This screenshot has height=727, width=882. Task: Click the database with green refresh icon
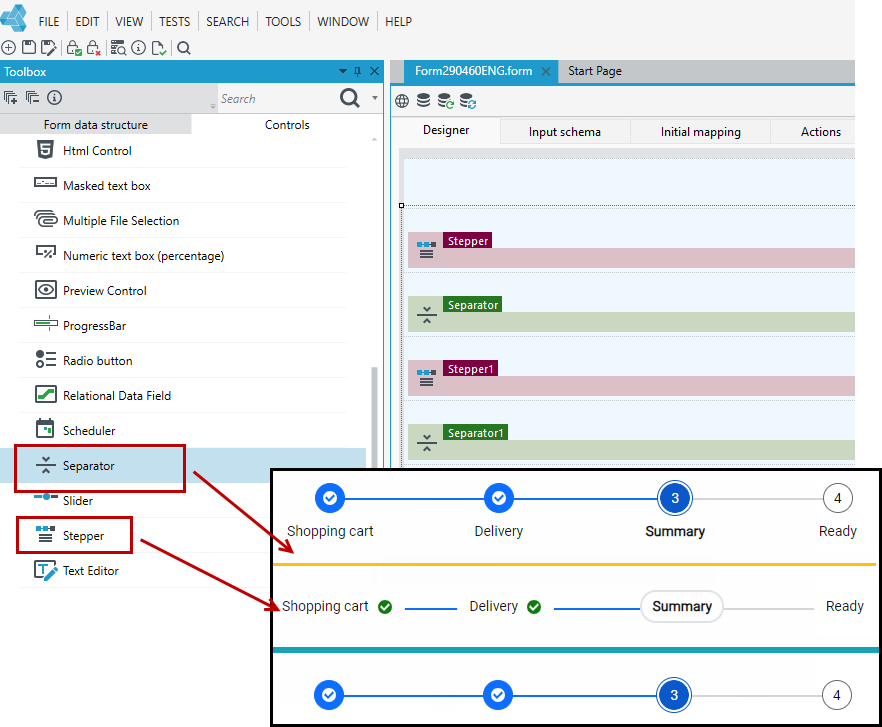446,101
